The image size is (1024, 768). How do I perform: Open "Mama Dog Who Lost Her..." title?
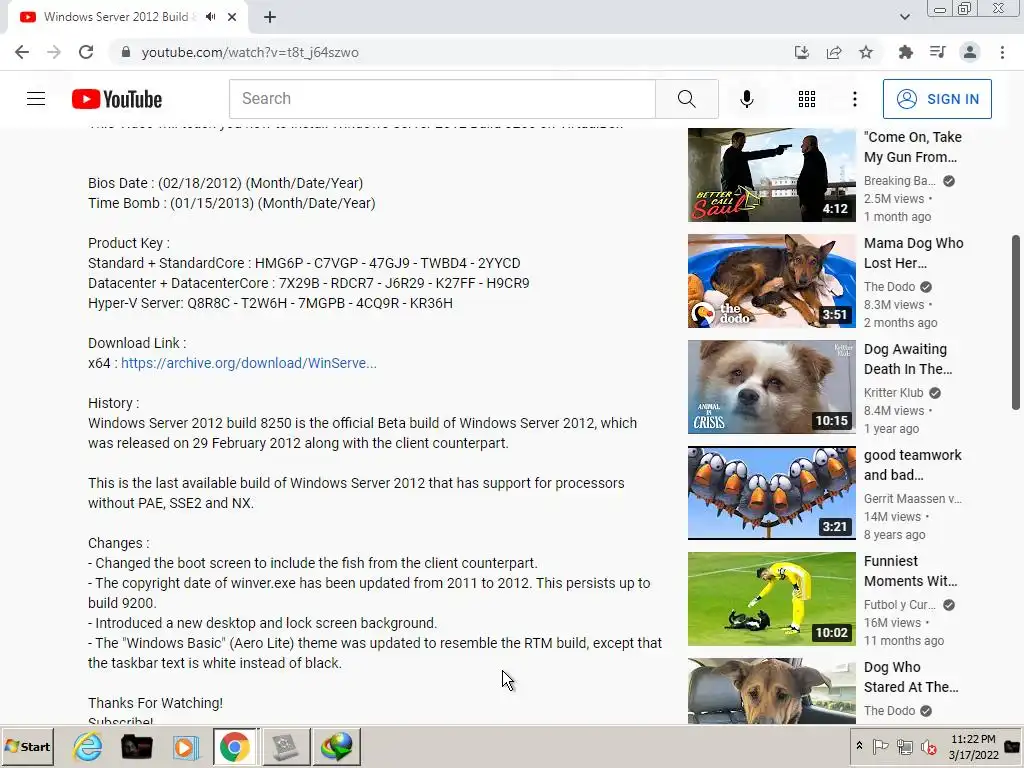913,253
